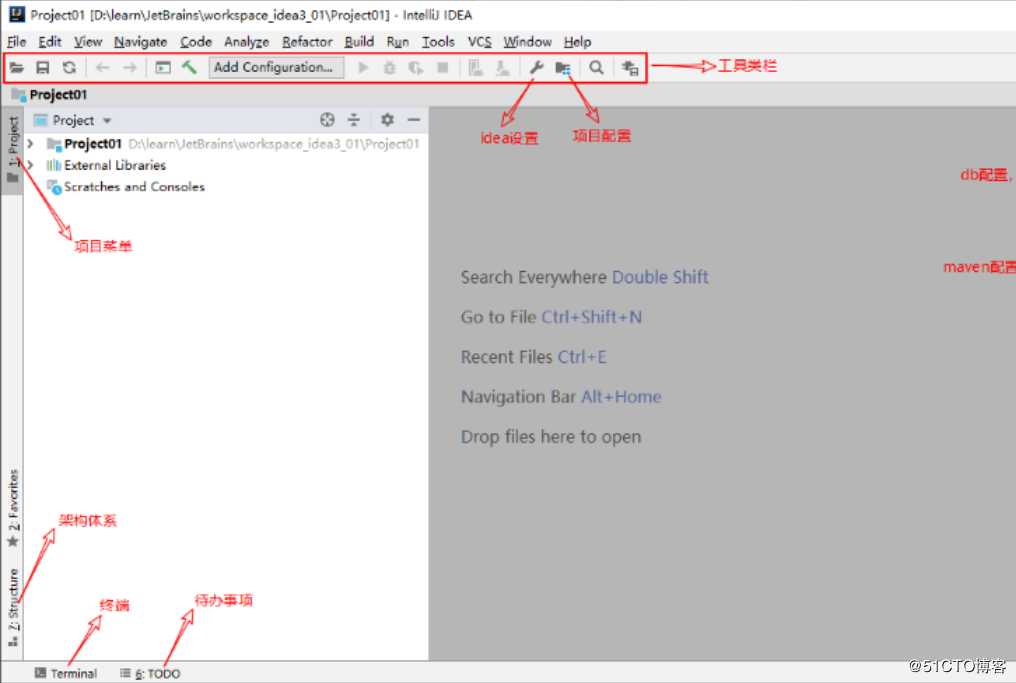
Task: Click the Save All toolbar icon
Action: pyautogui.click(x=43, y=67)
